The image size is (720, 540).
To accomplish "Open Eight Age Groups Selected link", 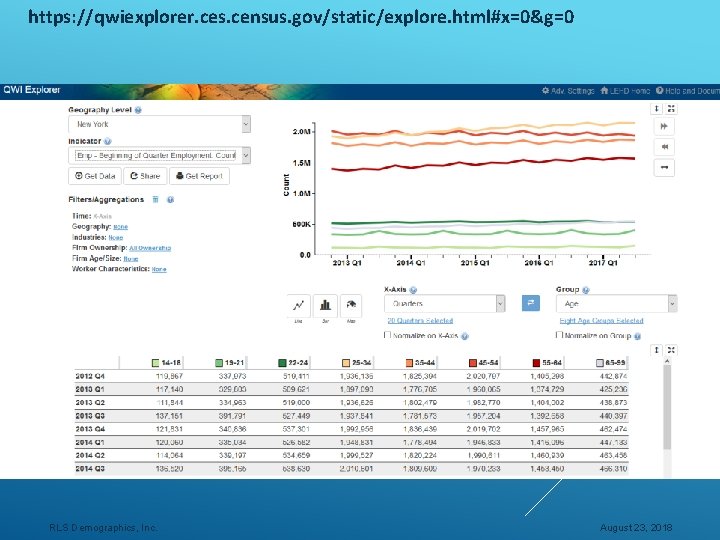I will [602, 321].
